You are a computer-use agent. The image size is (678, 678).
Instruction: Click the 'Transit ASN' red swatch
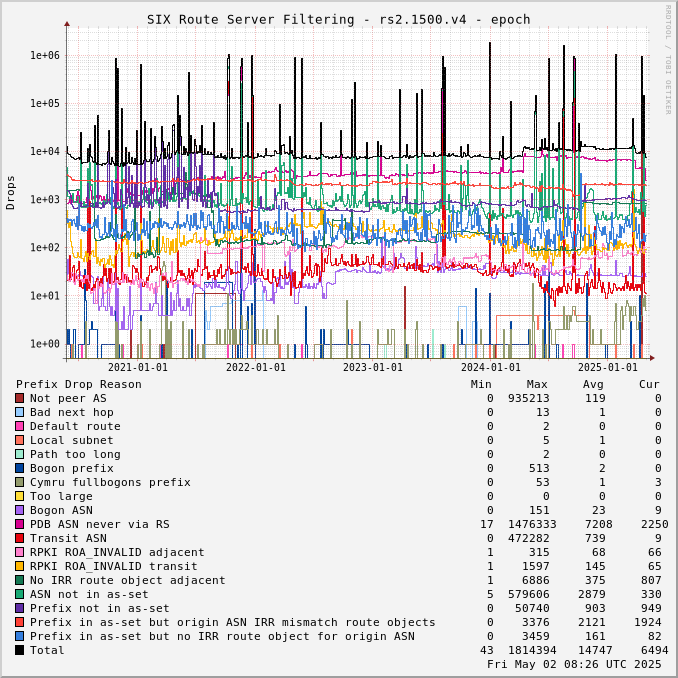coord(19,538)
